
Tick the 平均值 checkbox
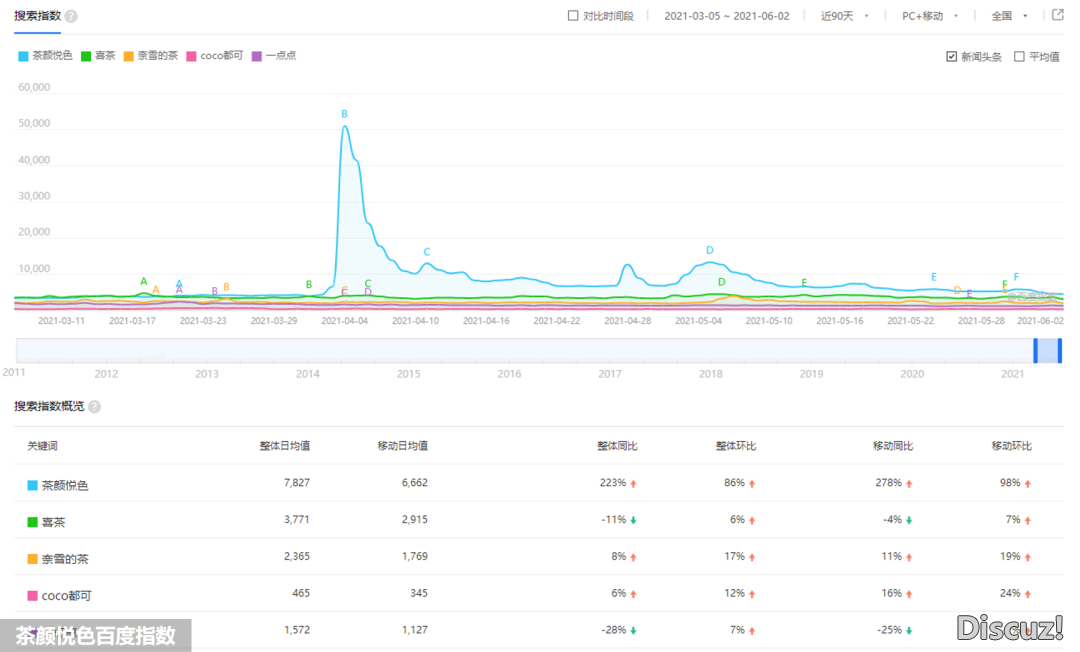[x=1019, y=56]
